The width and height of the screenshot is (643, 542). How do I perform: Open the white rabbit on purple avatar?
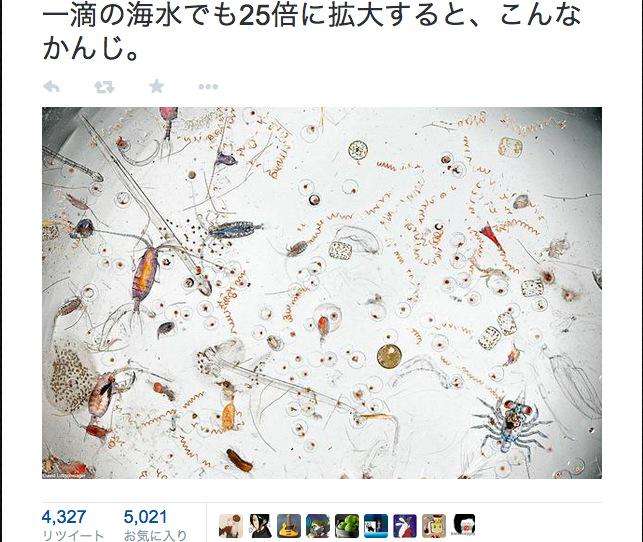coord(405,526)
